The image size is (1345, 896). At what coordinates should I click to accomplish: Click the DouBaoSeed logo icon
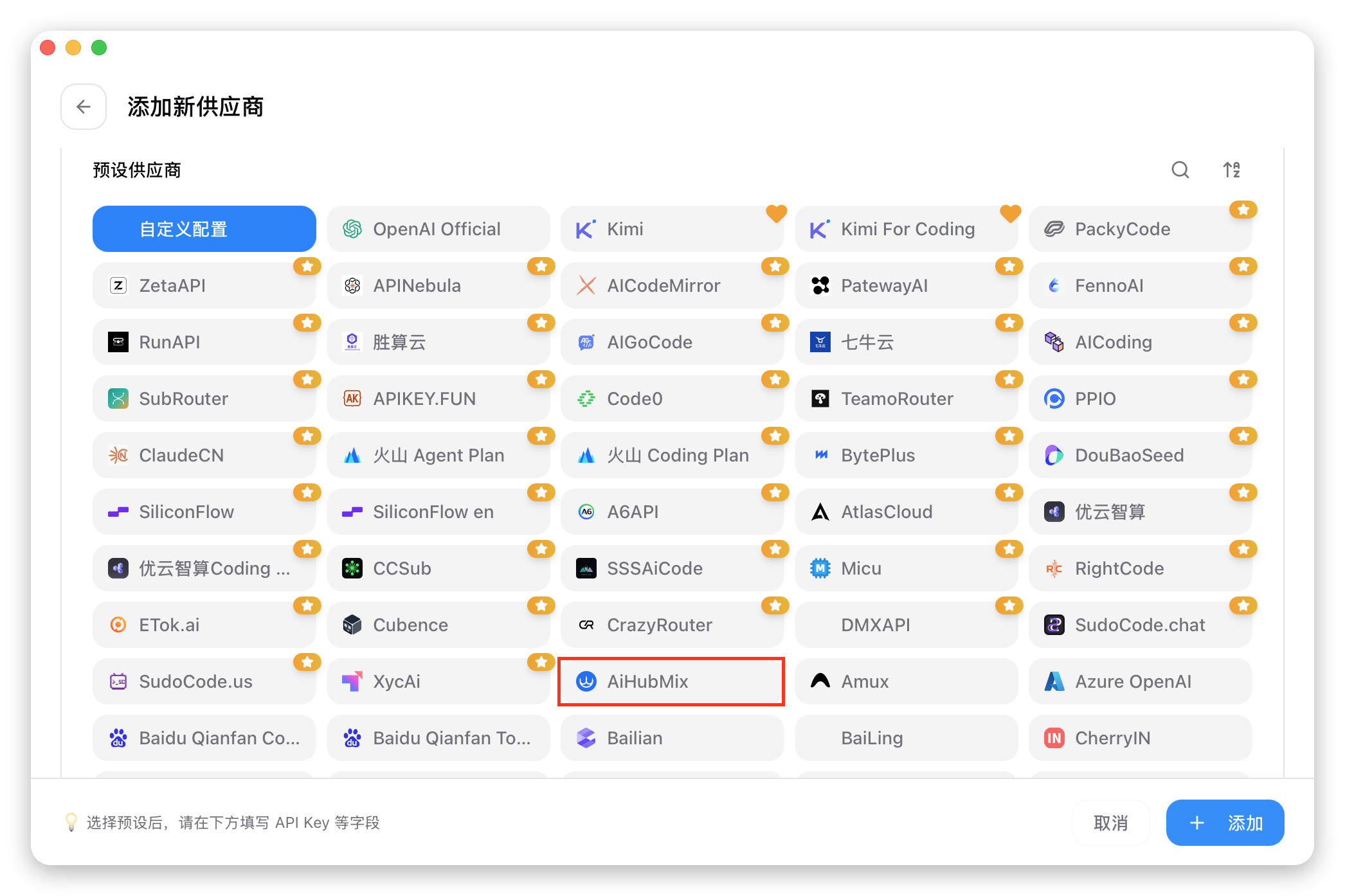pos(1054,455)
